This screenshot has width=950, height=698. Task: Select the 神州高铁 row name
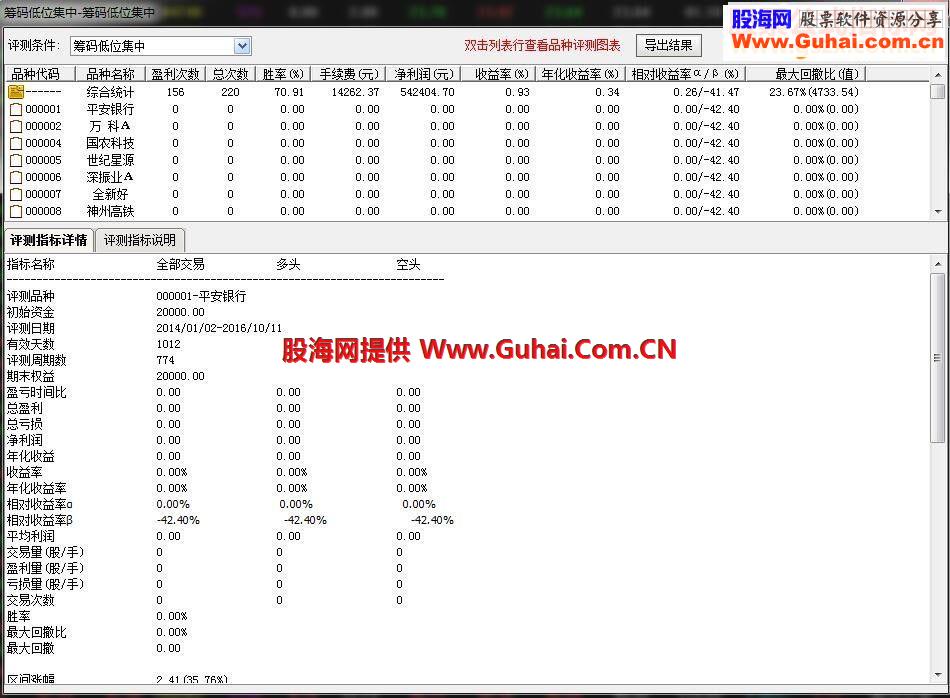point(110,211)
